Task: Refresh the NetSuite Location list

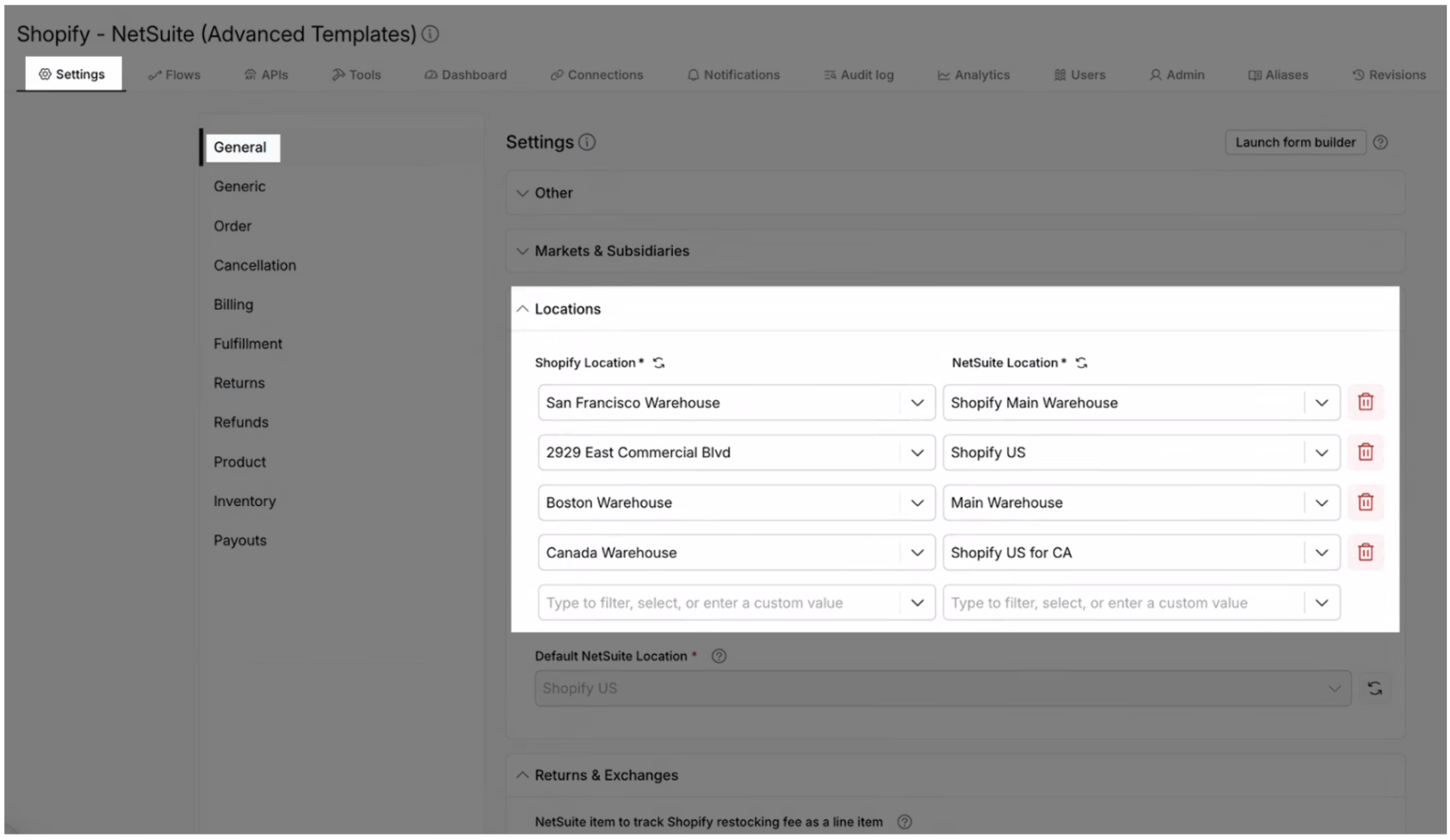Action: pyautogui.click(x=1081, y=363)
